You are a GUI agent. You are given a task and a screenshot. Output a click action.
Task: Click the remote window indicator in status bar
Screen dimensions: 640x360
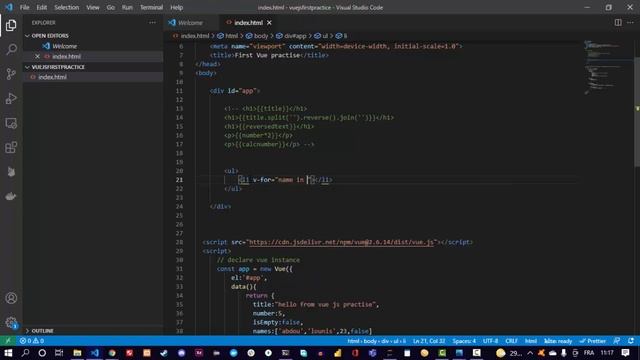(x=8, y=341)
